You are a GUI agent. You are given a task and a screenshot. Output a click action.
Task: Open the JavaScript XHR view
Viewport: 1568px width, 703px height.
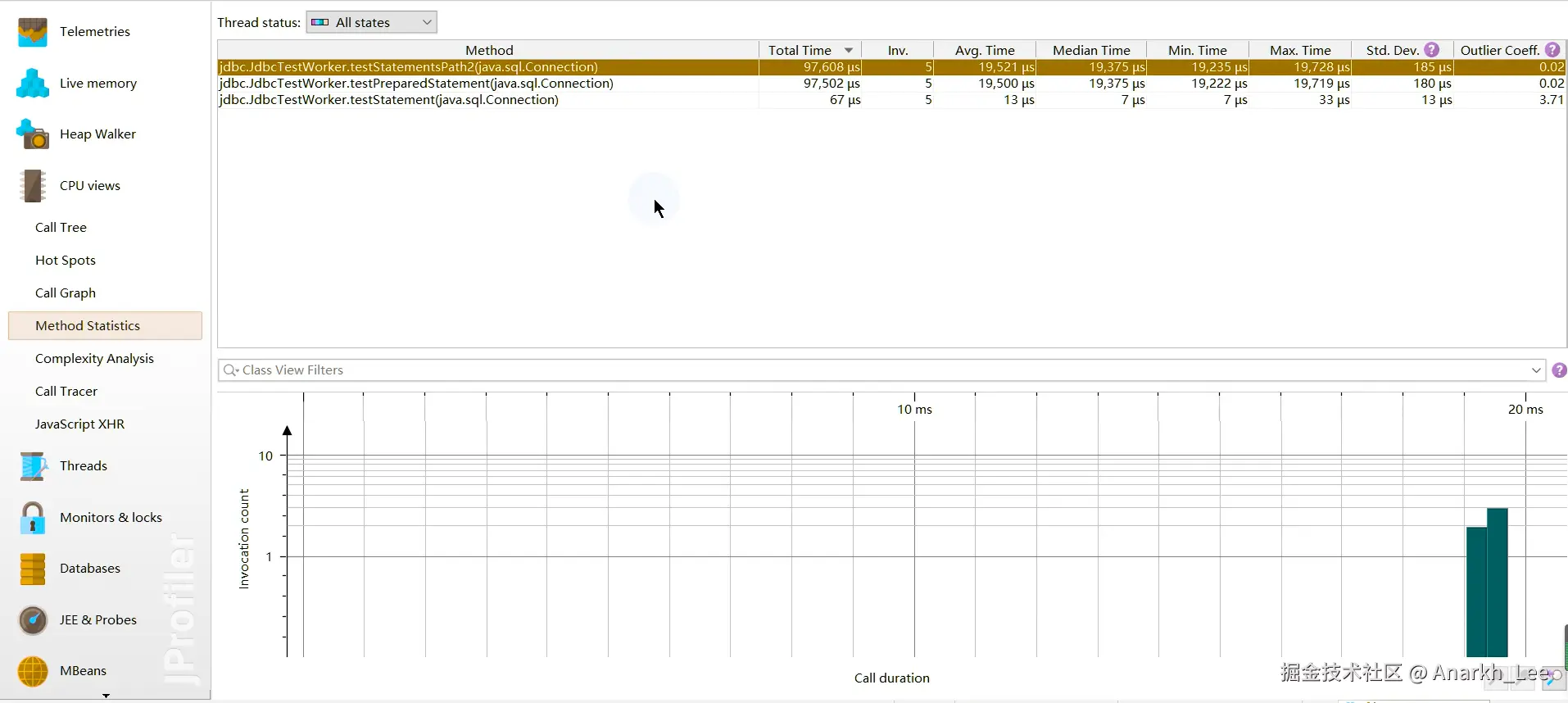79,424
